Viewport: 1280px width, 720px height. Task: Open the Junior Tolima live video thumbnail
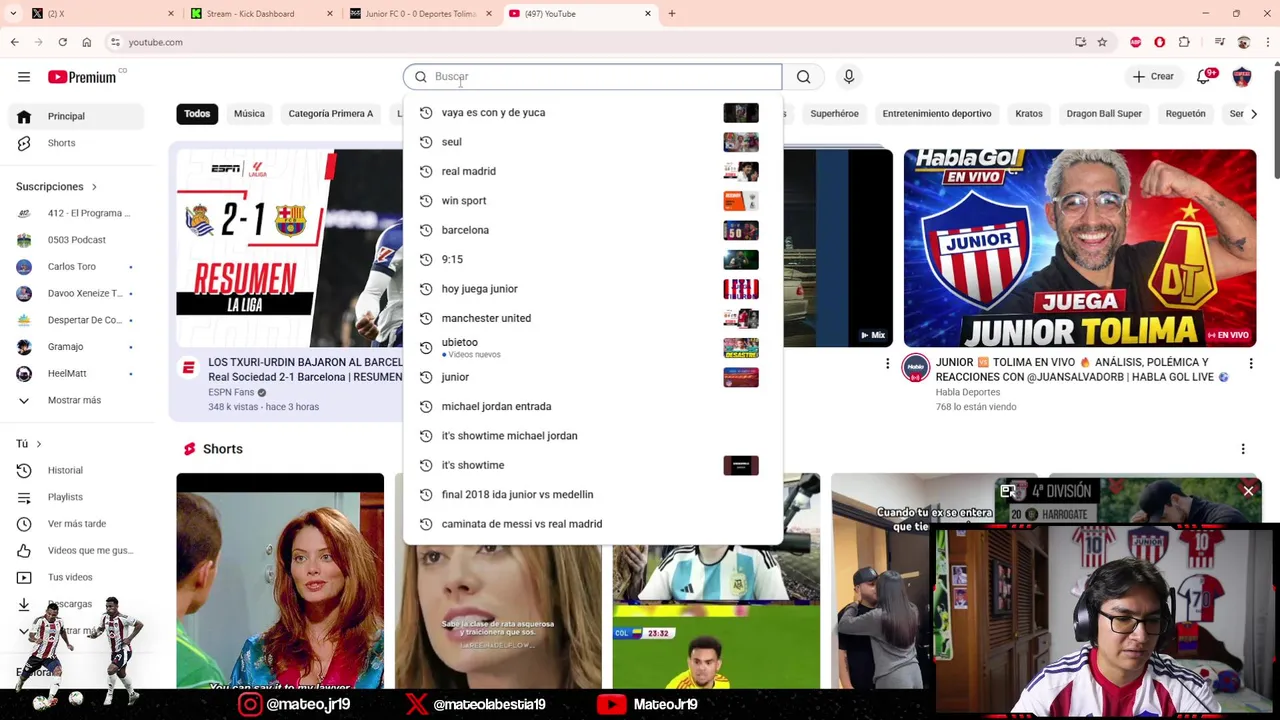tap(1080, 248)
